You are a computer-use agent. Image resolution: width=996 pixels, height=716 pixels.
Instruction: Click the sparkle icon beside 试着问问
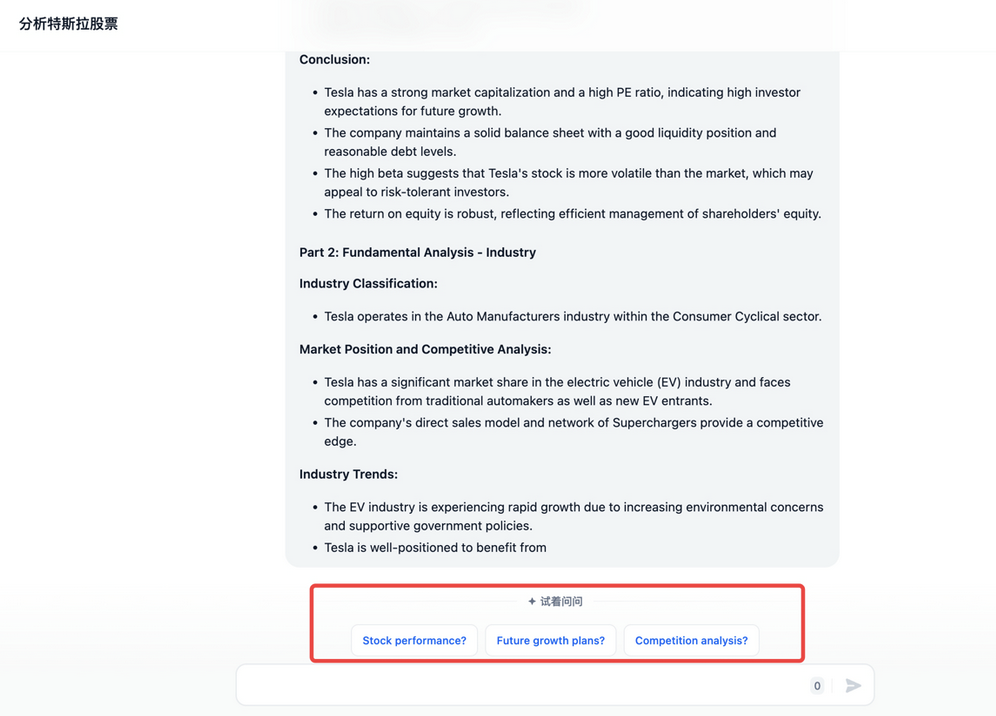532,601
